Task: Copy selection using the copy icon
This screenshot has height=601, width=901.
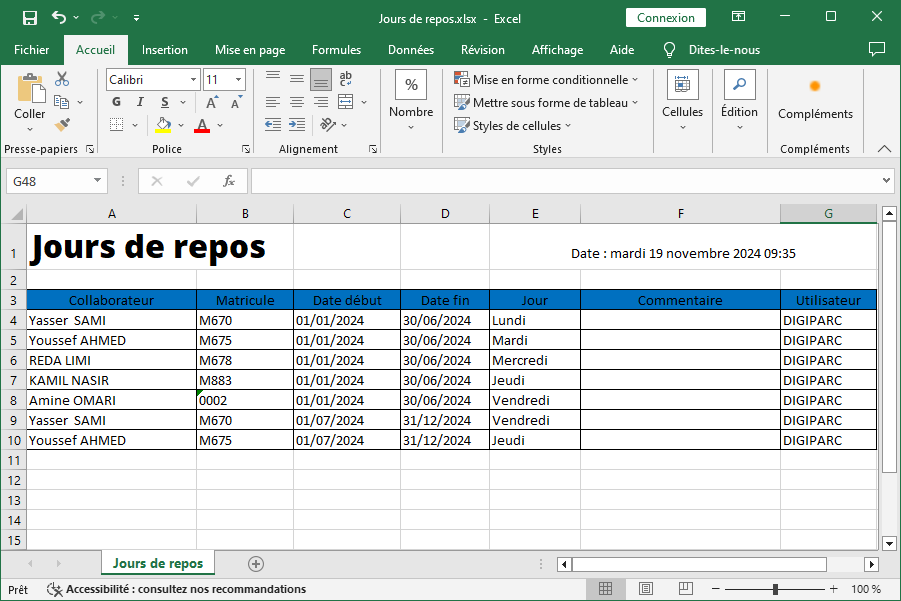Action: [62, 102]
